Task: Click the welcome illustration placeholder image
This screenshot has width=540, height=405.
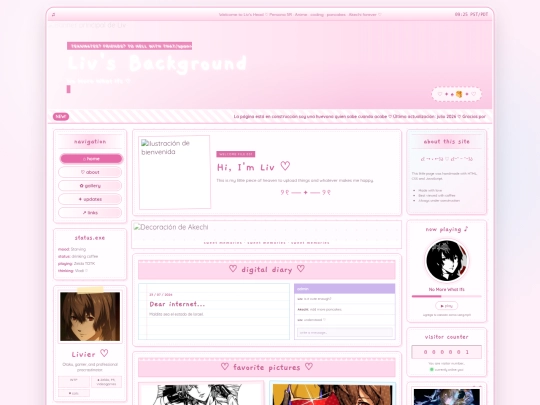Action: [x=175, y=172]
